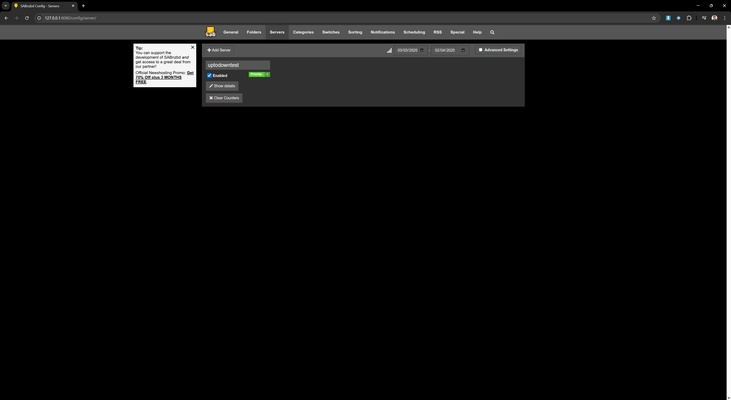Open the Chrome profile avatar
This screenshot has width=731, height=400.
[x=714, y=18]
